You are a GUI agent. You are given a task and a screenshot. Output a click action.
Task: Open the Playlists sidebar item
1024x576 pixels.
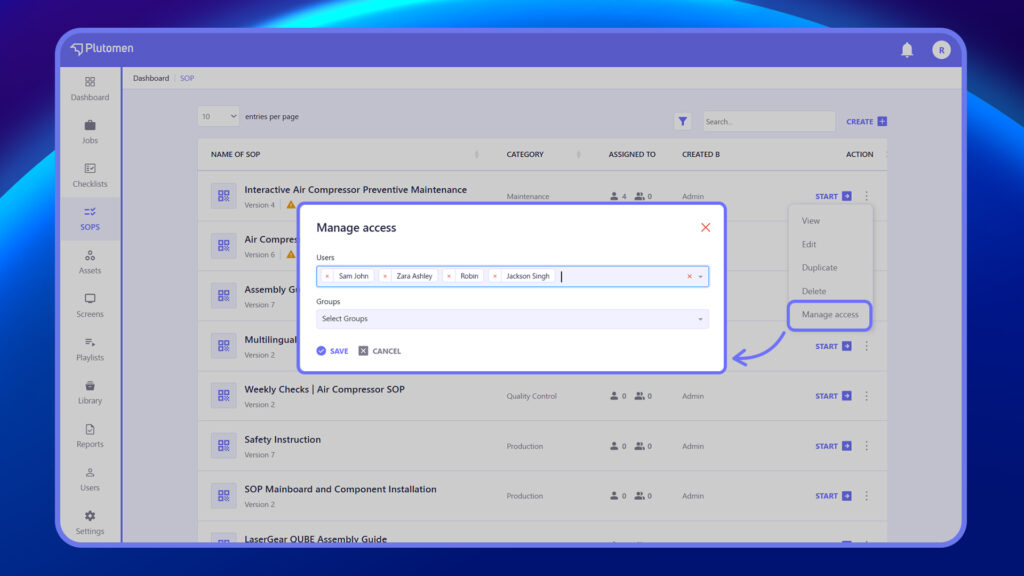pyautogui.click(x=89, y=349)
